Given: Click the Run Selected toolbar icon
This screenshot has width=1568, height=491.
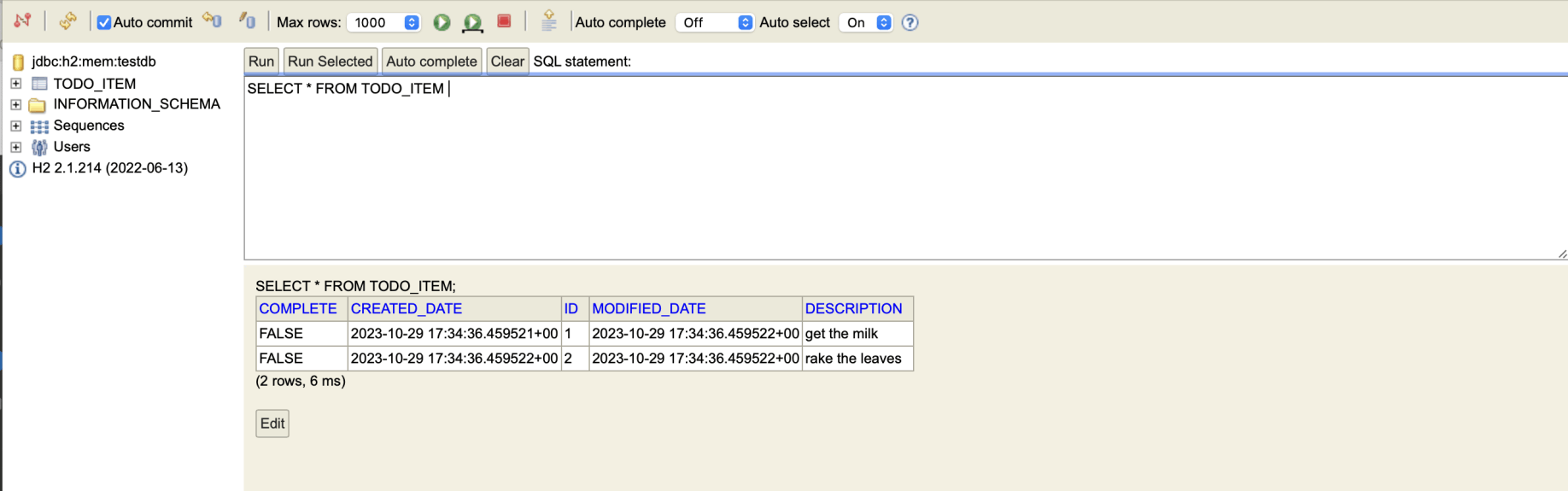Looking at the screenshot, I should coord(472,22).
